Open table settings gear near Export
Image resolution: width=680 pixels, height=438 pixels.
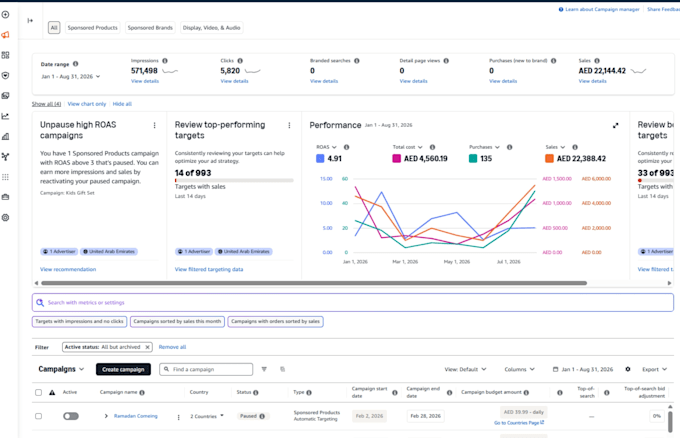pos(628,369)
